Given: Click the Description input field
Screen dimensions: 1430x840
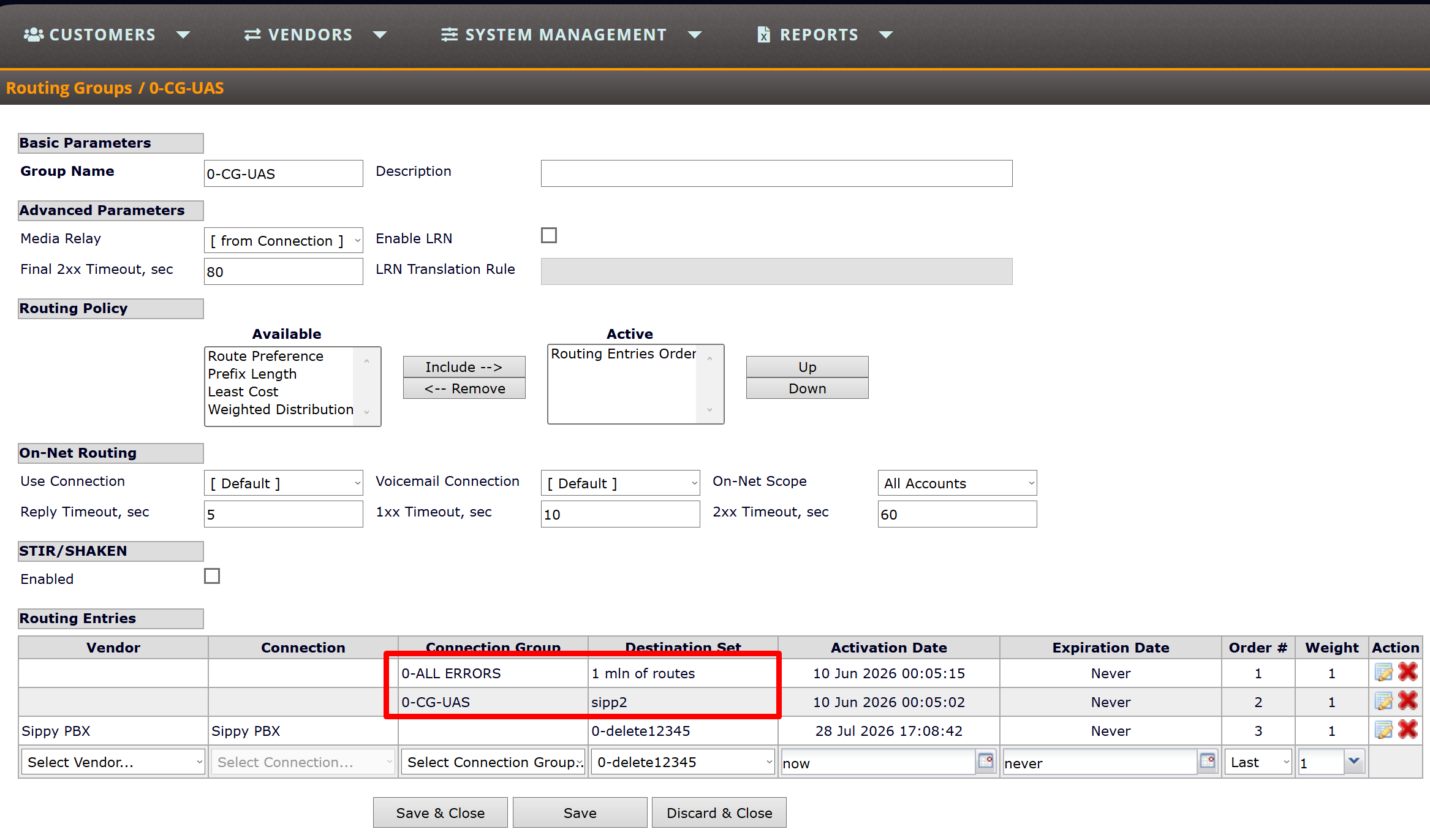Looking at the screenshot, I should point(776,173).
